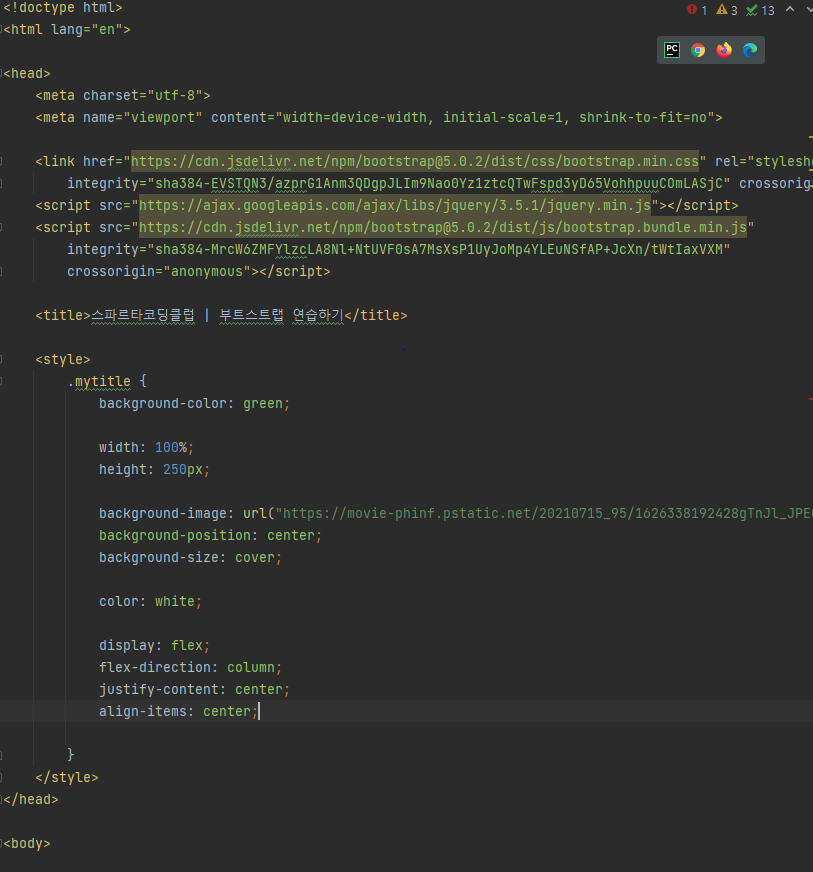Click the red error stripe mark beside background-color
The height and width of the screenshot is (872, 813).
pyautogui.click(x=811, y=399)
